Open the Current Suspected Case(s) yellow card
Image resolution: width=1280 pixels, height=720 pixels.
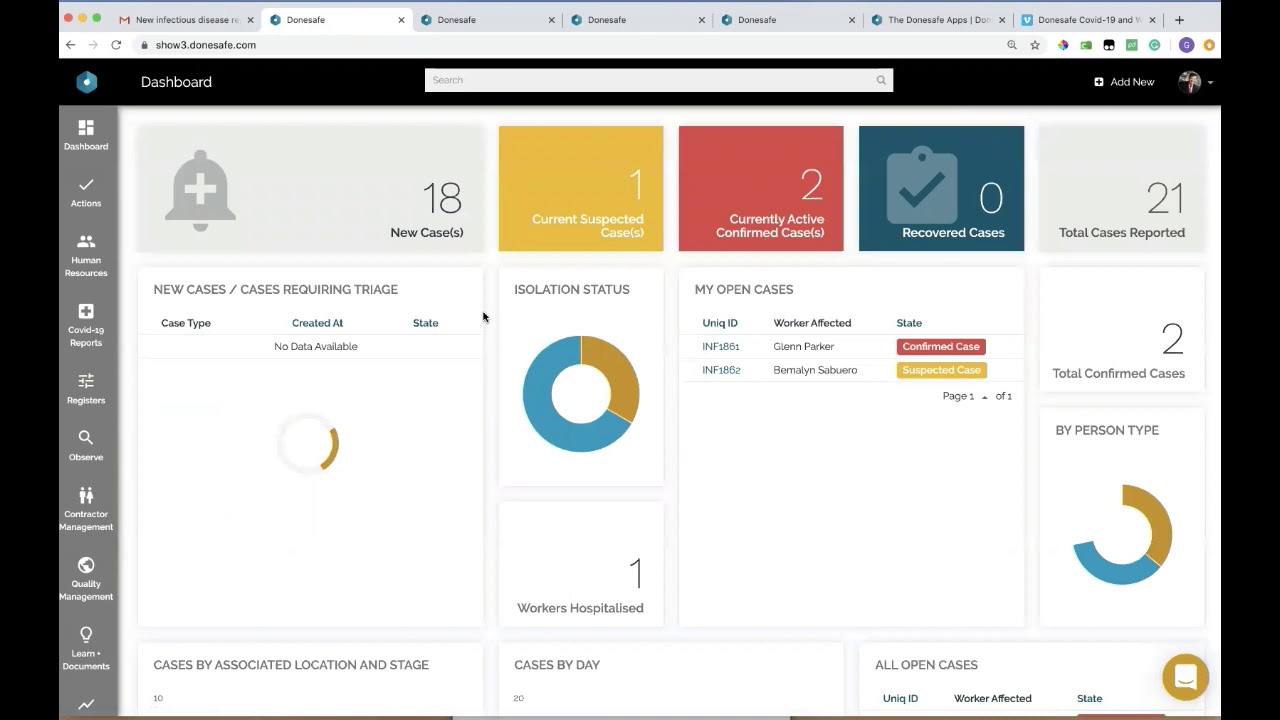(581, 188)
